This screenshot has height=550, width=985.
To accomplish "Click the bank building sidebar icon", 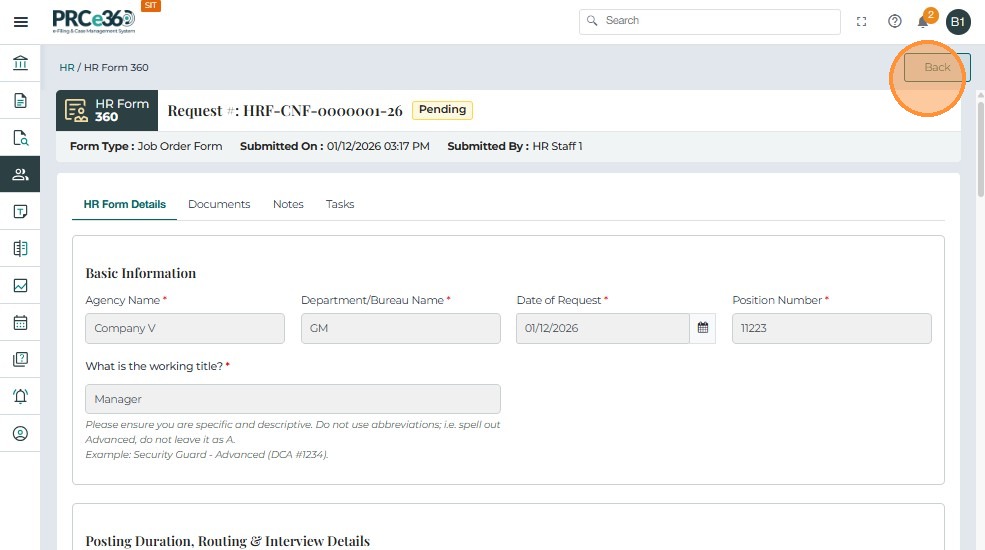I will click(x=20, y=64).
